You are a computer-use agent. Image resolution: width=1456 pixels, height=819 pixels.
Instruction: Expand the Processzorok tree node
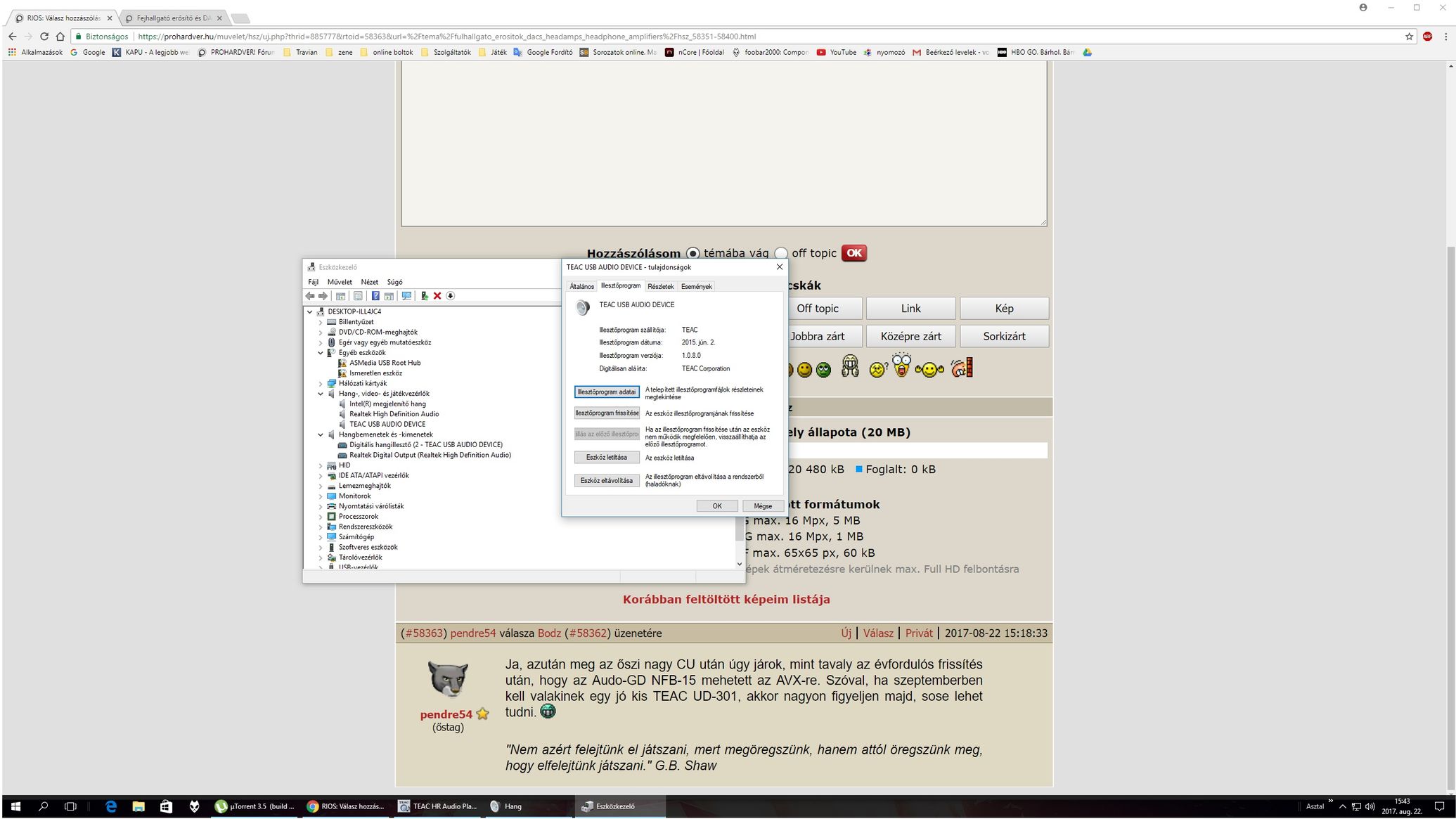[321, 517]
